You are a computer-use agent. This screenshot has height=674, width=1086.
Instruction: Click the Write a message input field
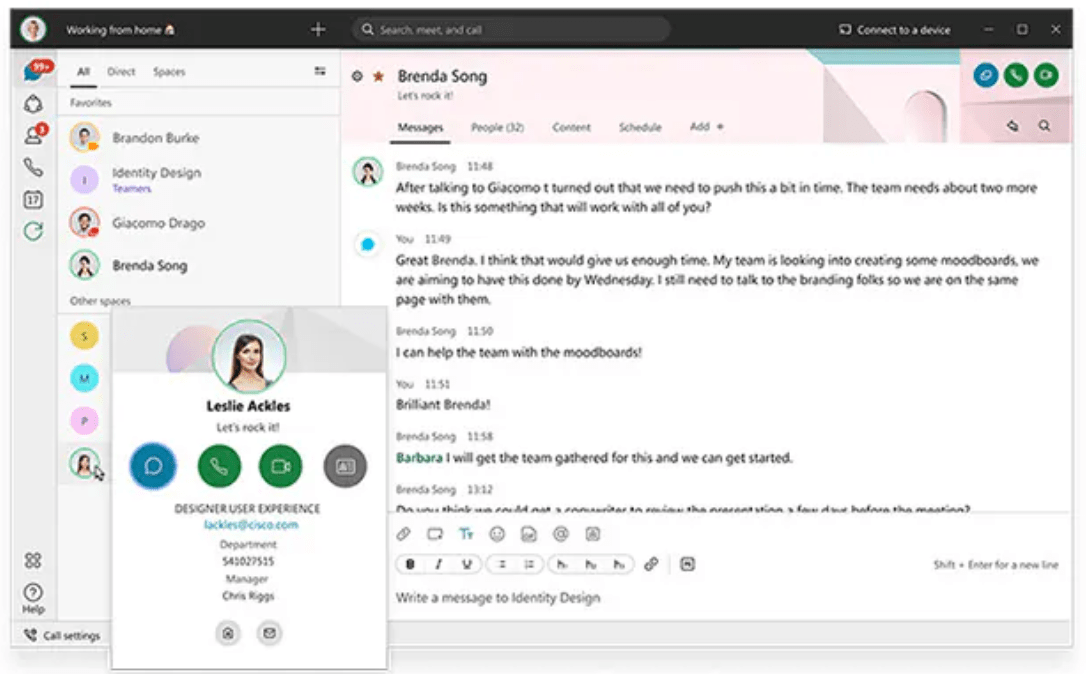(727, 597)
